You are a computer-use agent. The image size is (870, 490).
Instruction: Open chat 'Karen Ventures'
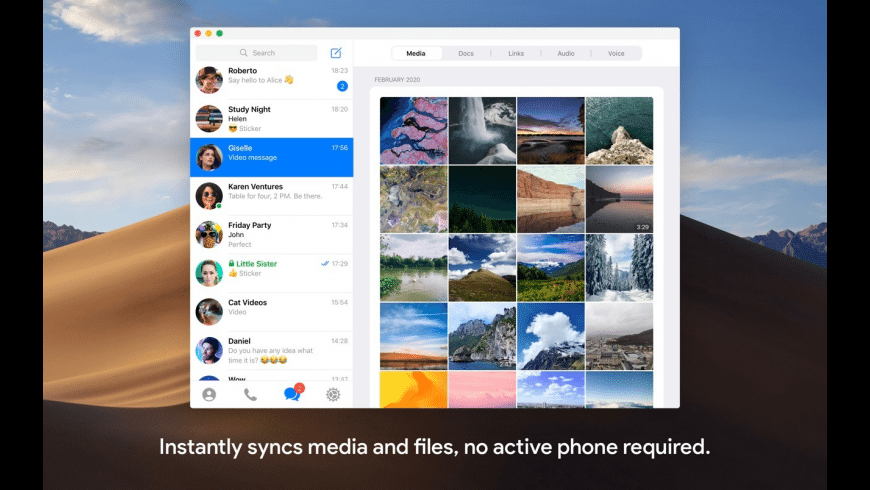272,196
